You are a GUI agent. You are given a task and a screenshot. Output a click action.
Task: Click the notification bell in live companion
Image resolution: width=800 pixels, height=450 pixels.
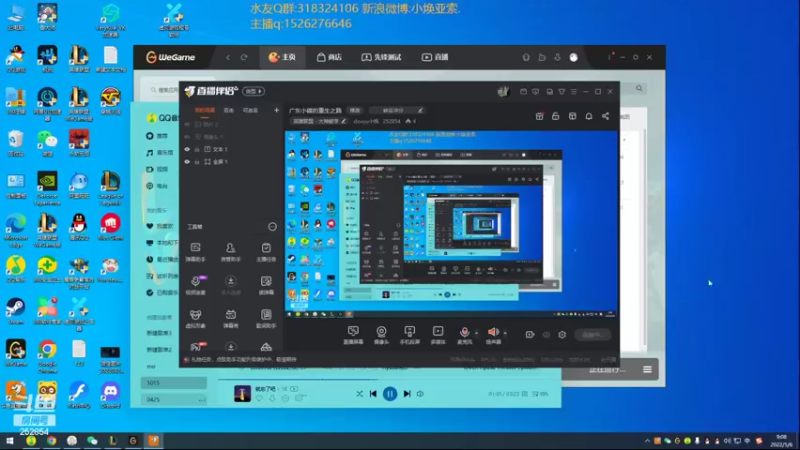589,116
